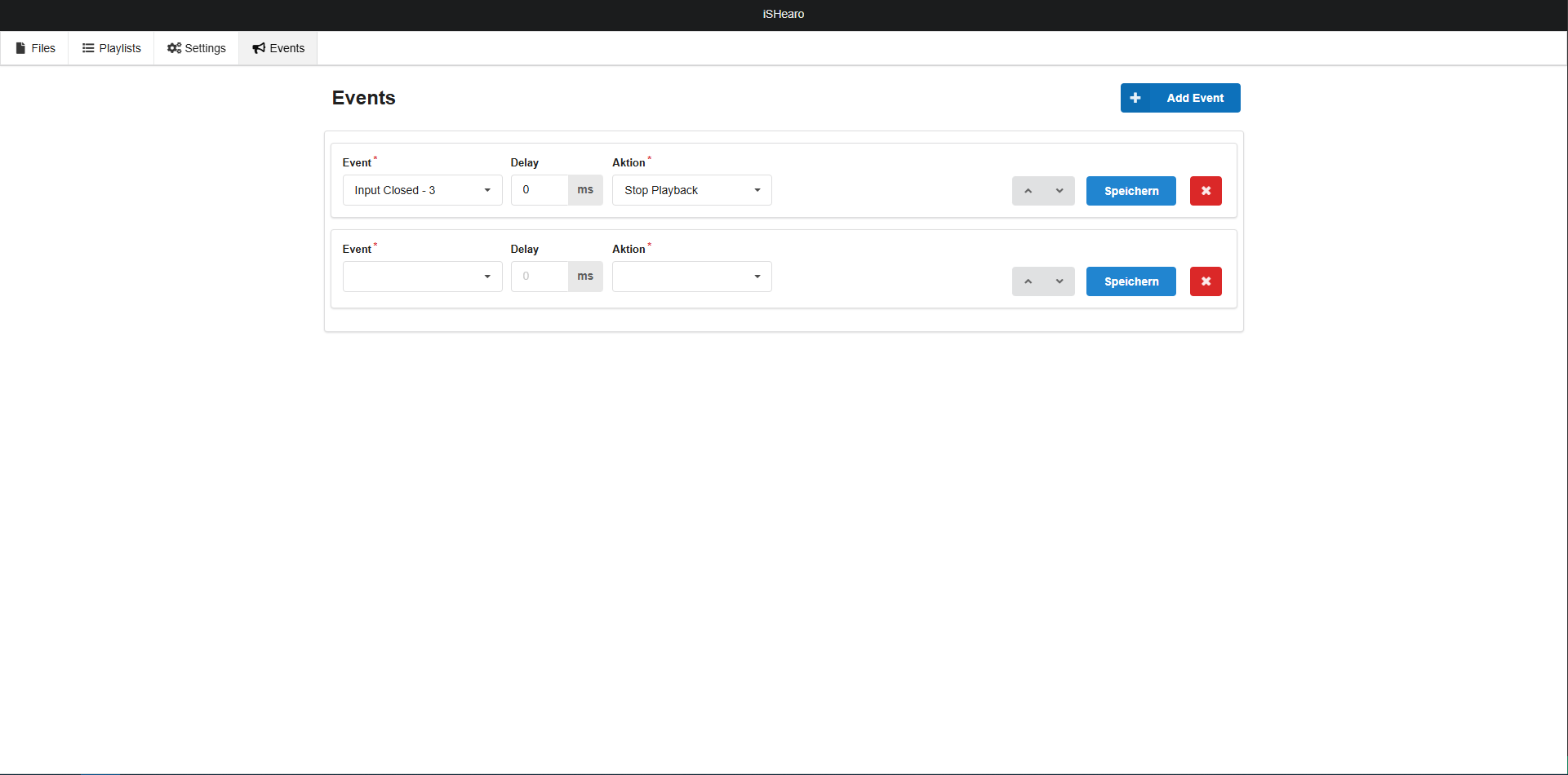Select the Events tab
Image resolution: width=1568 pixels, height=775 pixels.
278,48
